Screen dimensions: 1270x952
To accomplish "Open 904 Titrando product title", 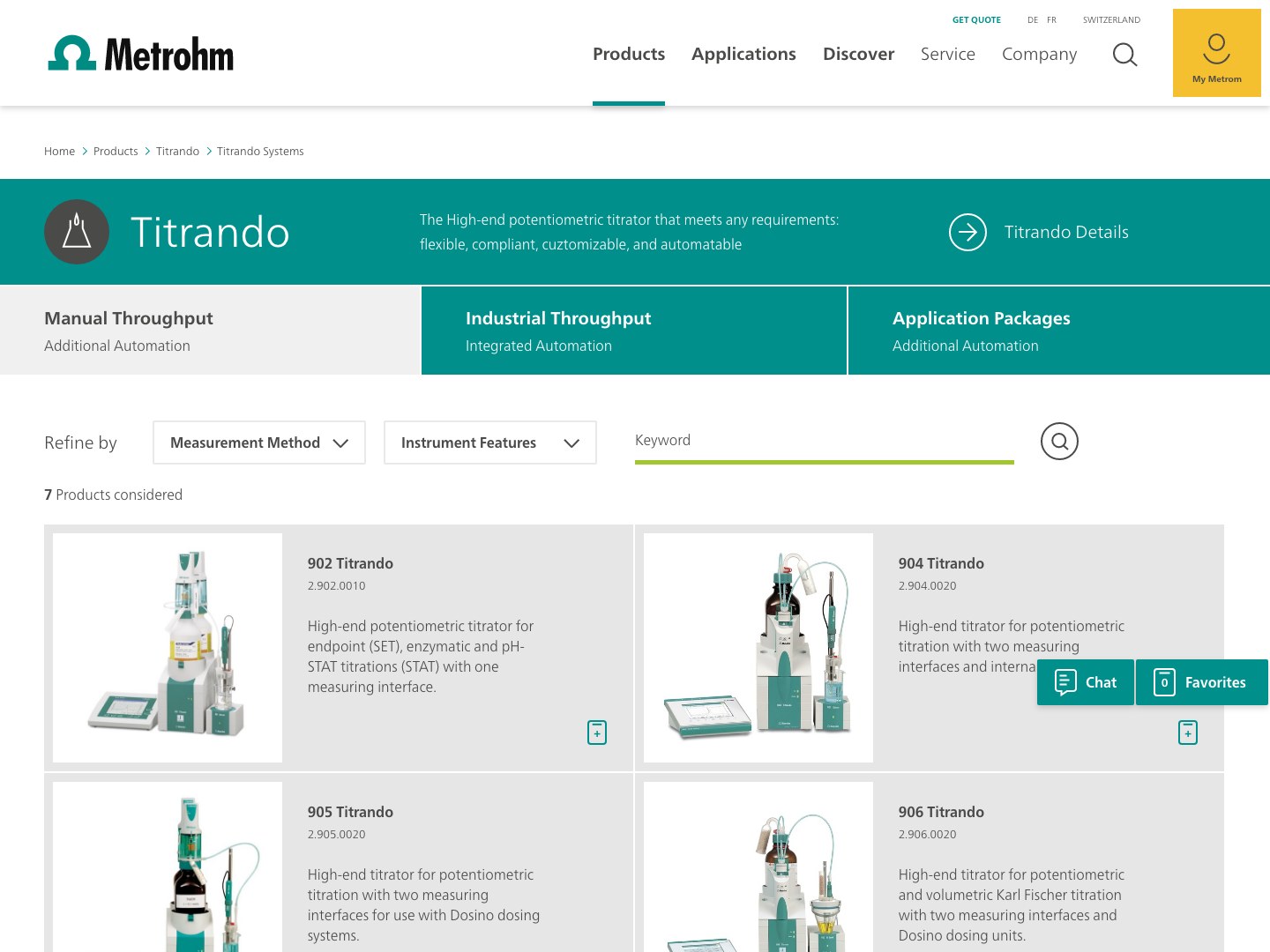I will [941, 563].
